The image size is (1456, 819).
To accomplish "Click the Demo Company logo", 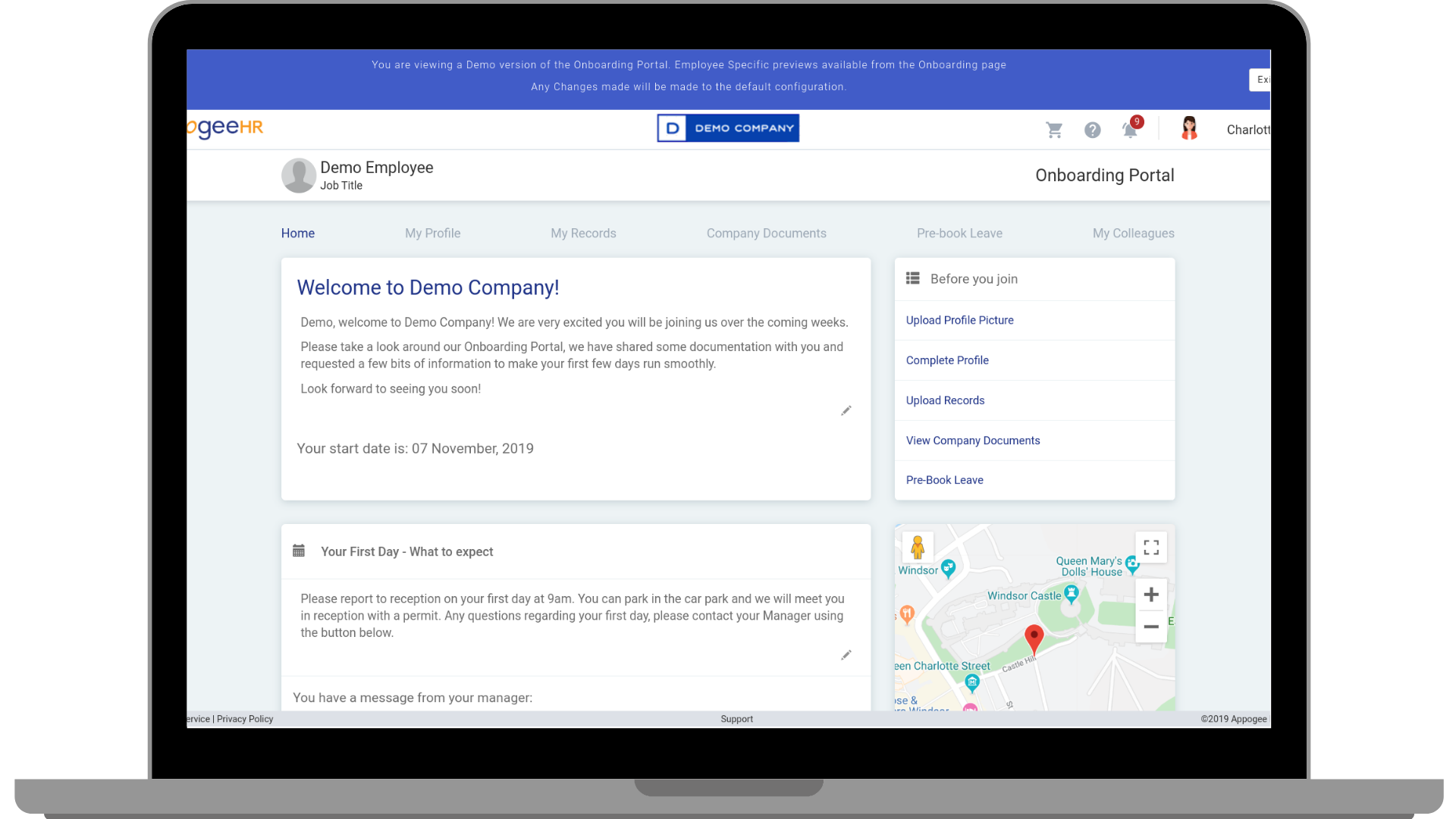I will [x=728, y=128].
